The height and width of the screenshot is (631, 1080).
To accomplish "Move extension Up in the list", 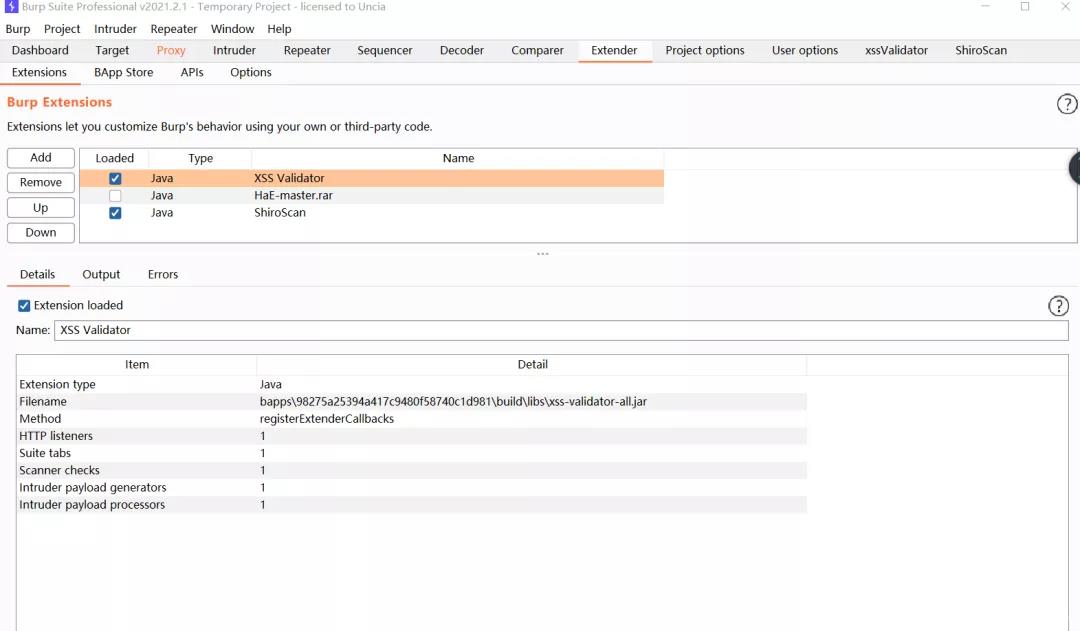I will tap(41, 208).
